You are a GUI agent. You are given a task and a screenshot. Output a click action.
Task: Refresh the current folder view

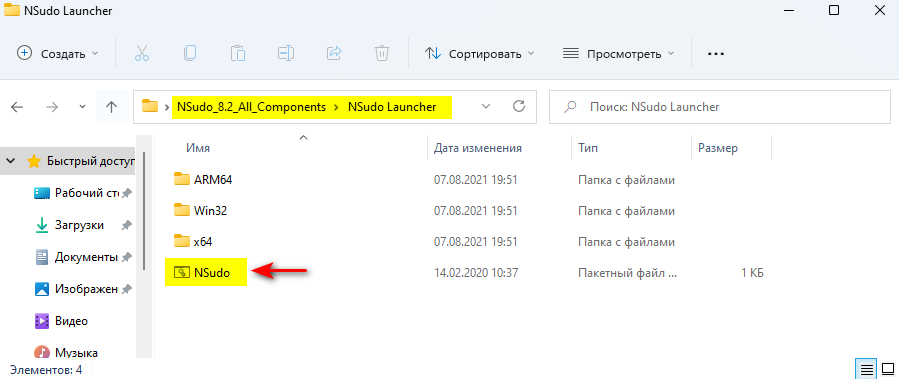[519, 106]
